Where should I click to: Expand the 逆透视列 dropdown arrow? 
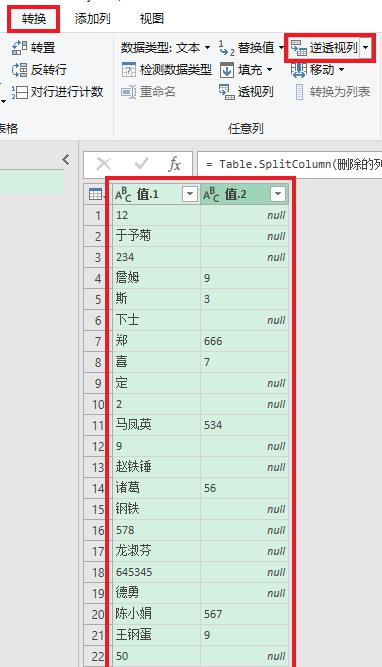(x=366, y=48)
